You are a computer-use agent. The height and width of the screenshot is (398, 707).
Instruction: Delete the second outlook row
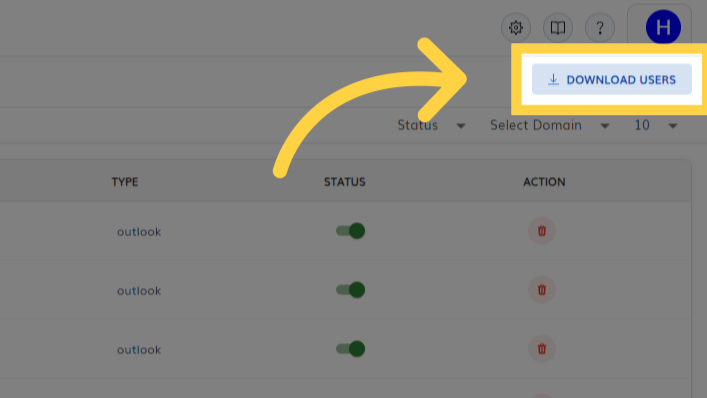click(x=542, y=290)
